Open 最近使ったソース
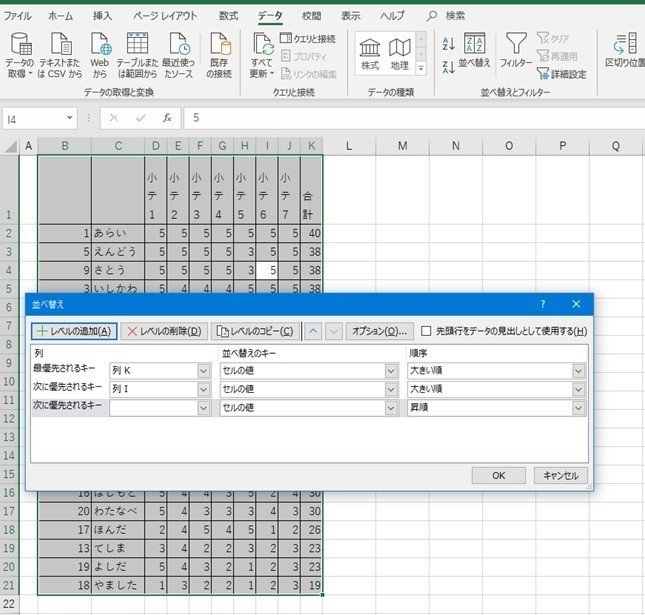The width and height of the screenshot is (645, 615). (x=179, y=56)
